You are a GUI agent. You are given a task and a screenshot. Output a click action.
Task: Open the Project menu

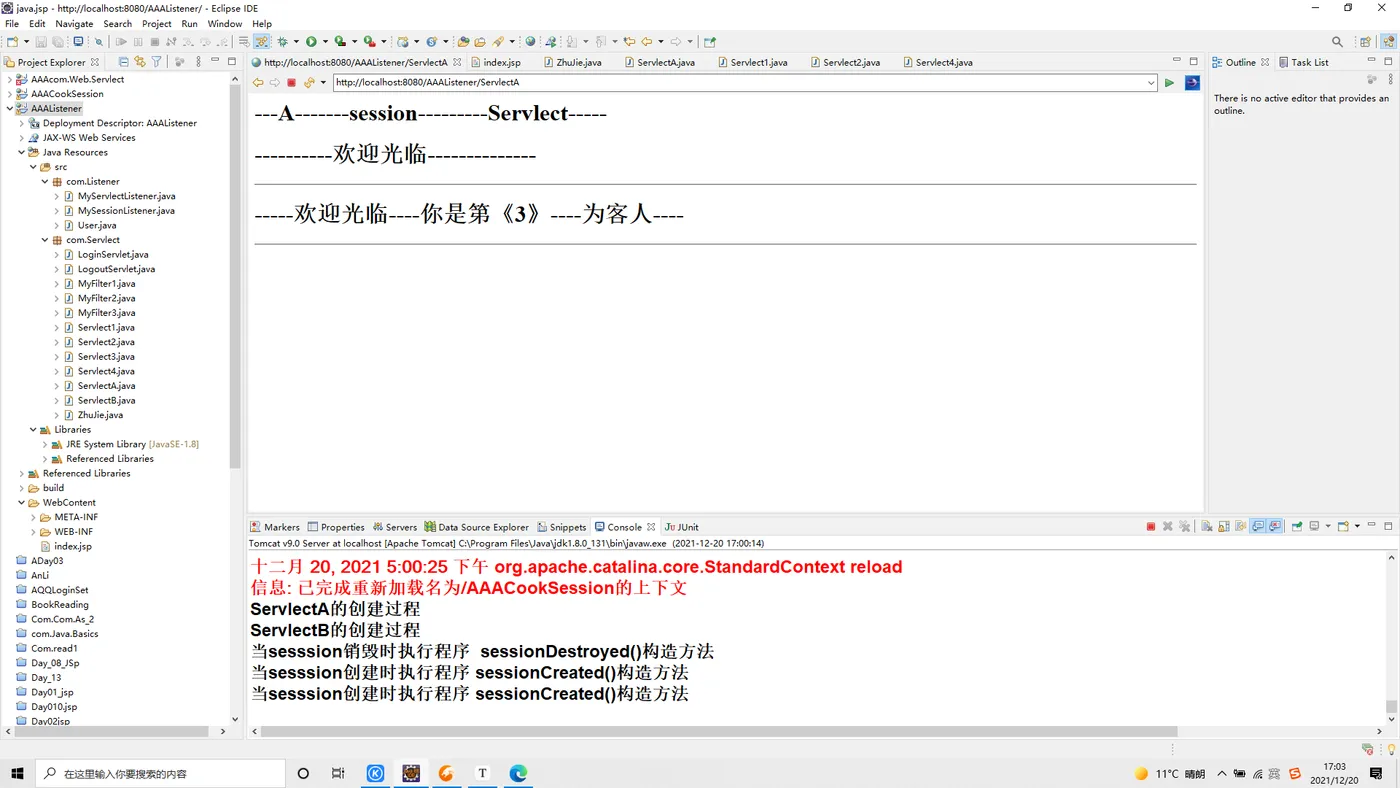click(156, 24)
